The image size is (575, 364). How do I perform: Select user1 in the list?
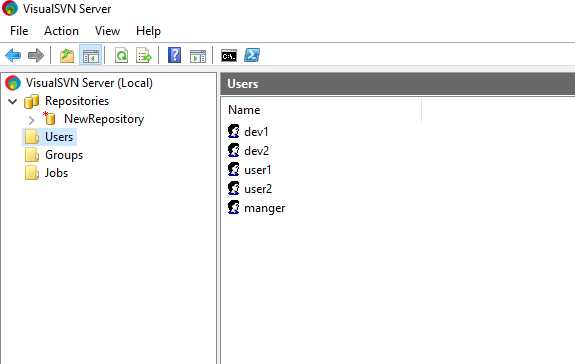click(x=258, y=170)
